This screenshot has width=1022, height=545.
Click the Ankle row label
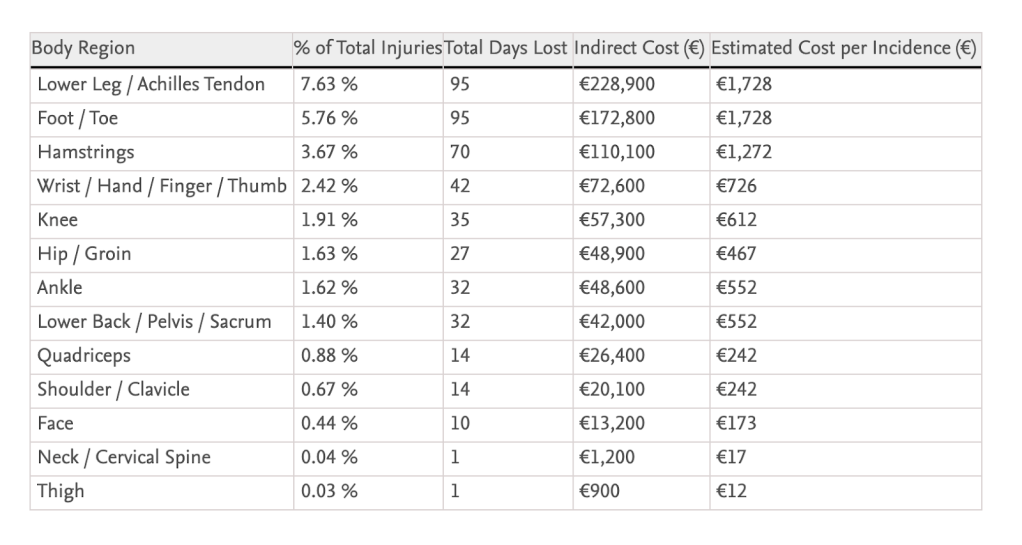point(60,288)
